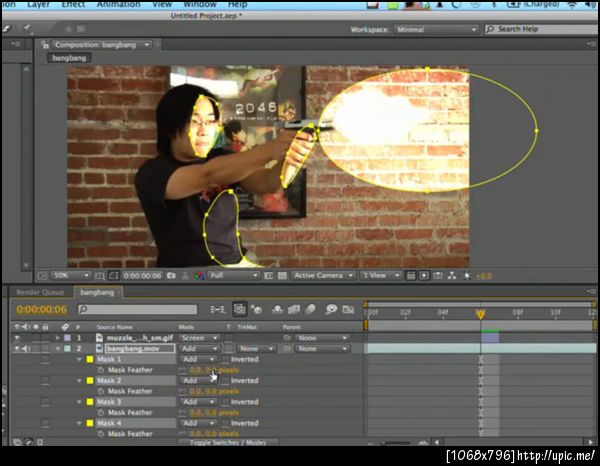Toggle Fast Previews icon

[424, 275]
